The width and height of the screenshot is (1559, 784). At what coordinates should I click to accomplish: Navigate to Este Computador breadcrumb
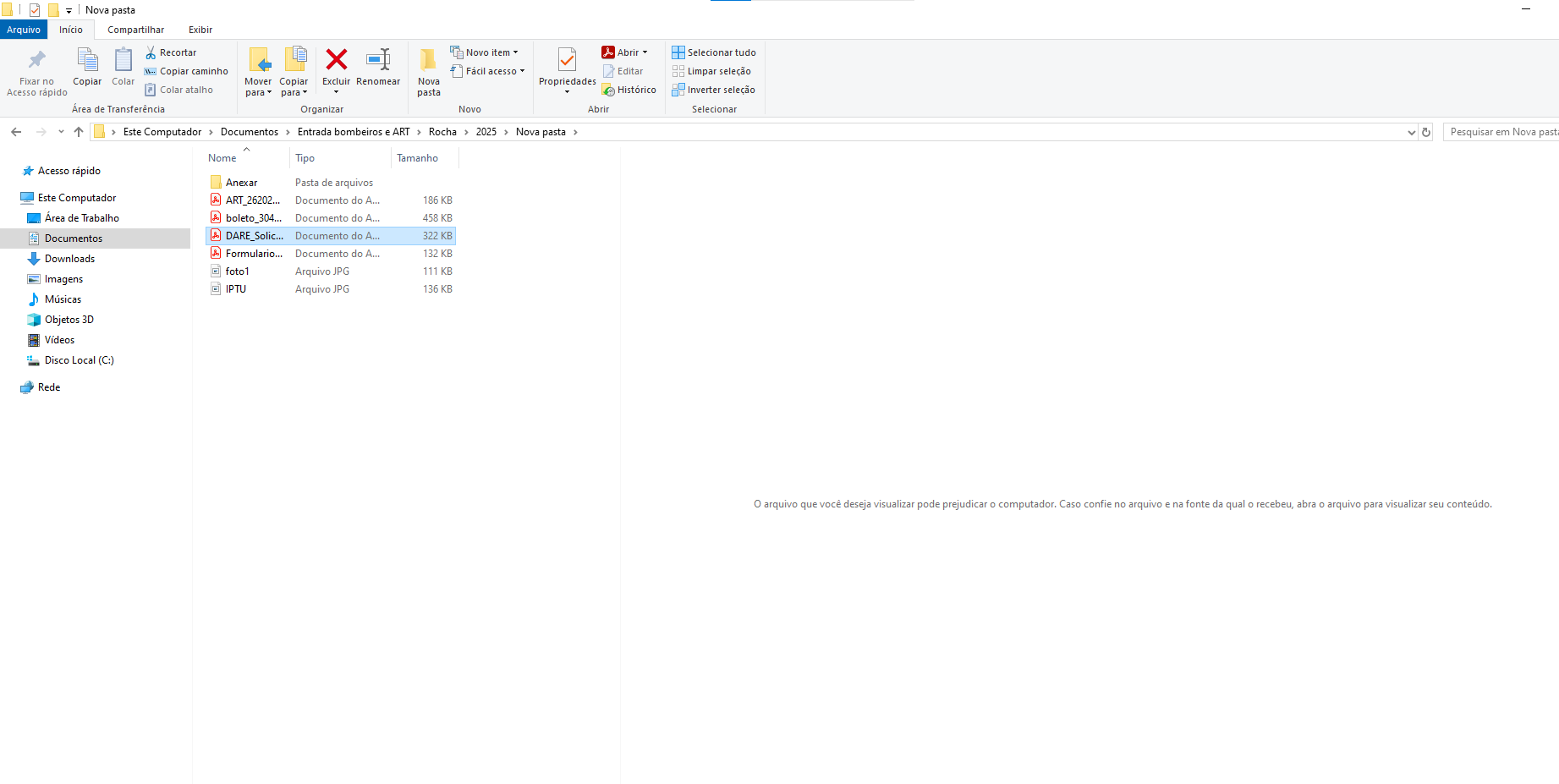[162, 132]
